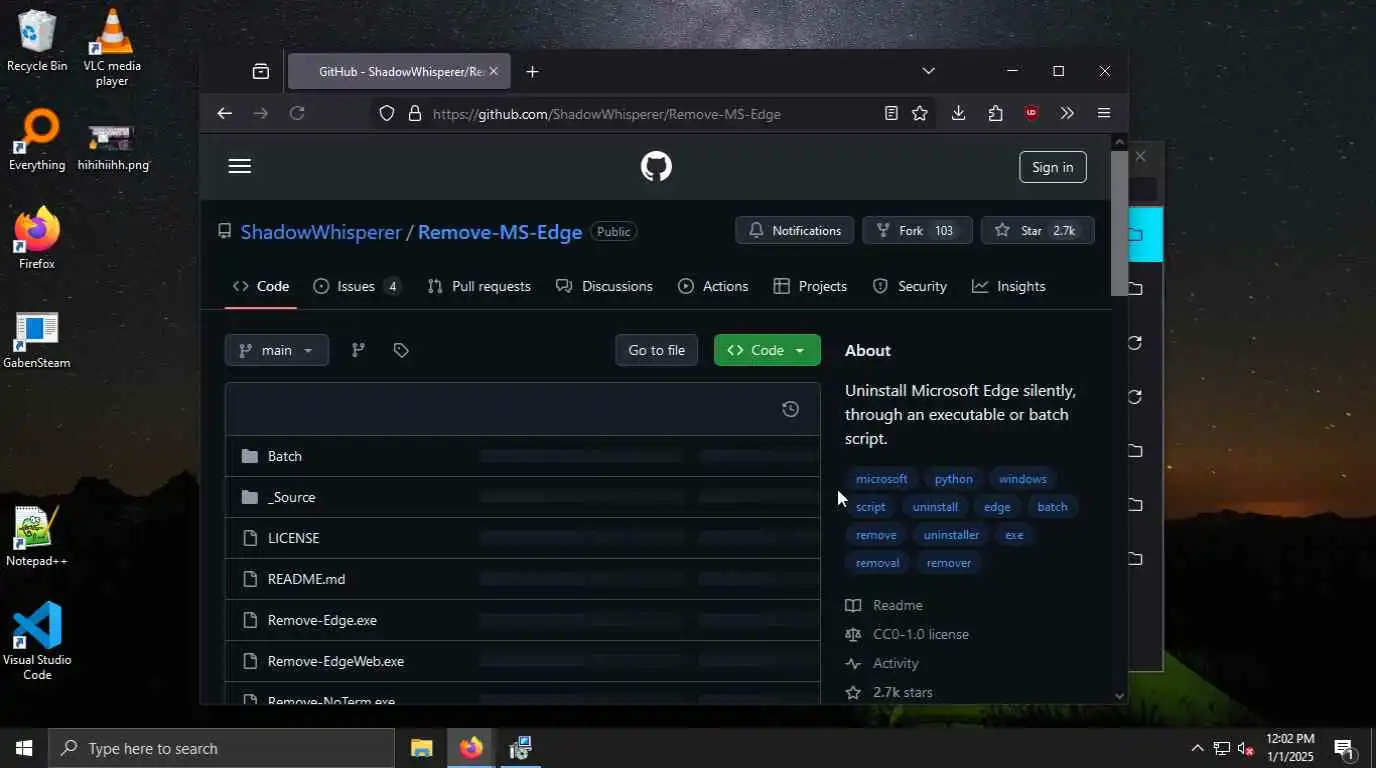Image resolution: width=1376 pixels, height=768 pixels.
Task: Open VLC media player desktop shortcut
Action: [112, 47]
